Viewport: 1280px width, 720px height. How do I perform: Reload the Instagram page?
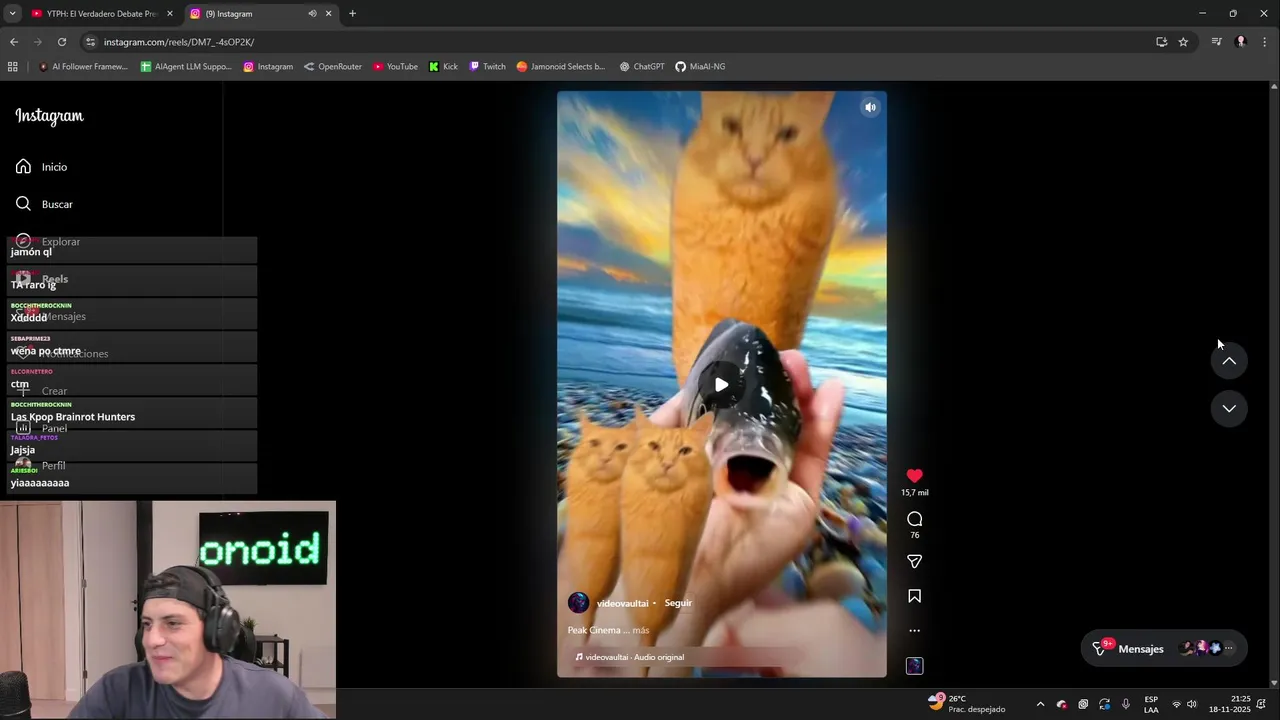62,42
